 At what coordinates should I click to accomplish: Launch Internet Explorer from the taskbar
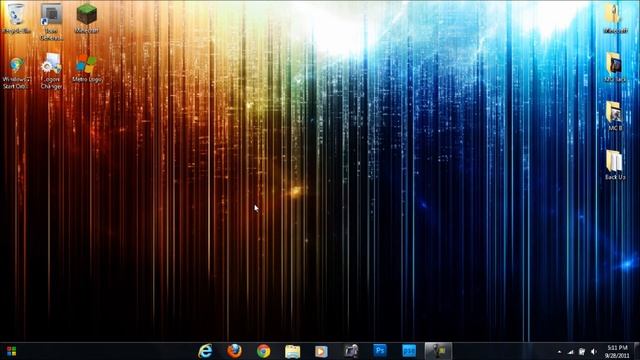(x=205, y=351)
